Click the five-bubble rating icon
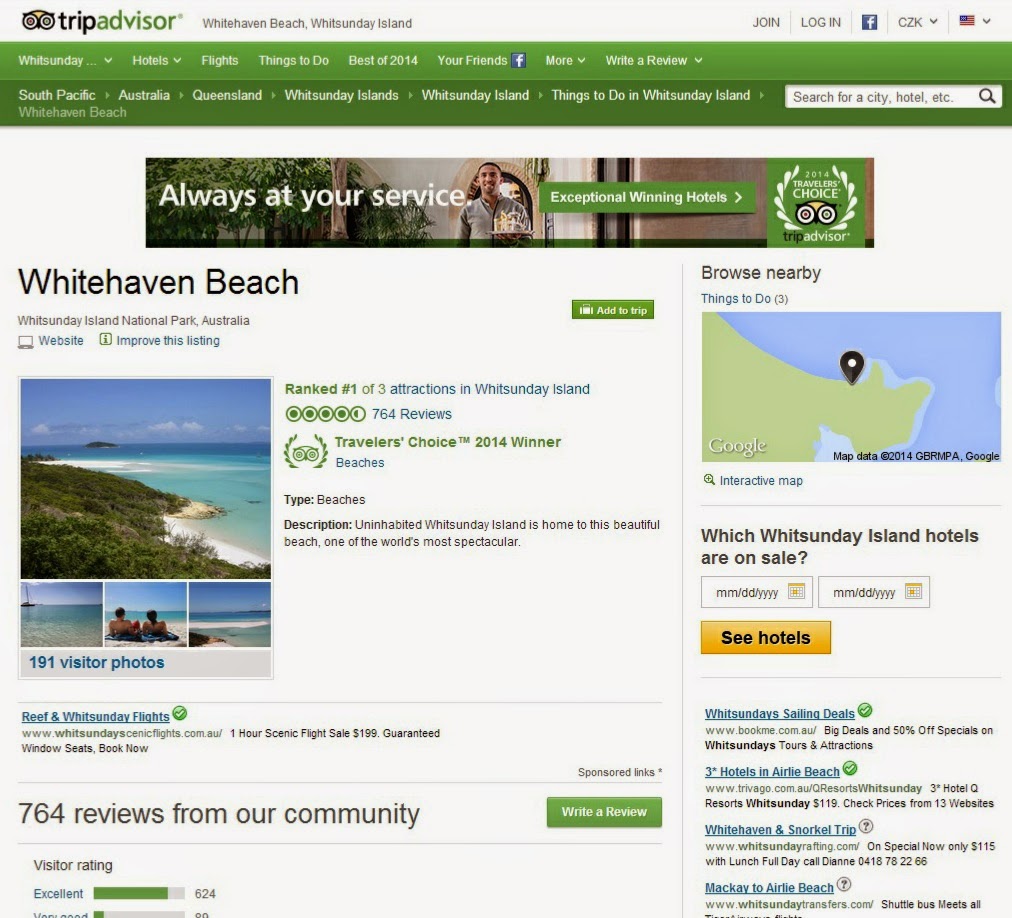 (x=325, y=414)
